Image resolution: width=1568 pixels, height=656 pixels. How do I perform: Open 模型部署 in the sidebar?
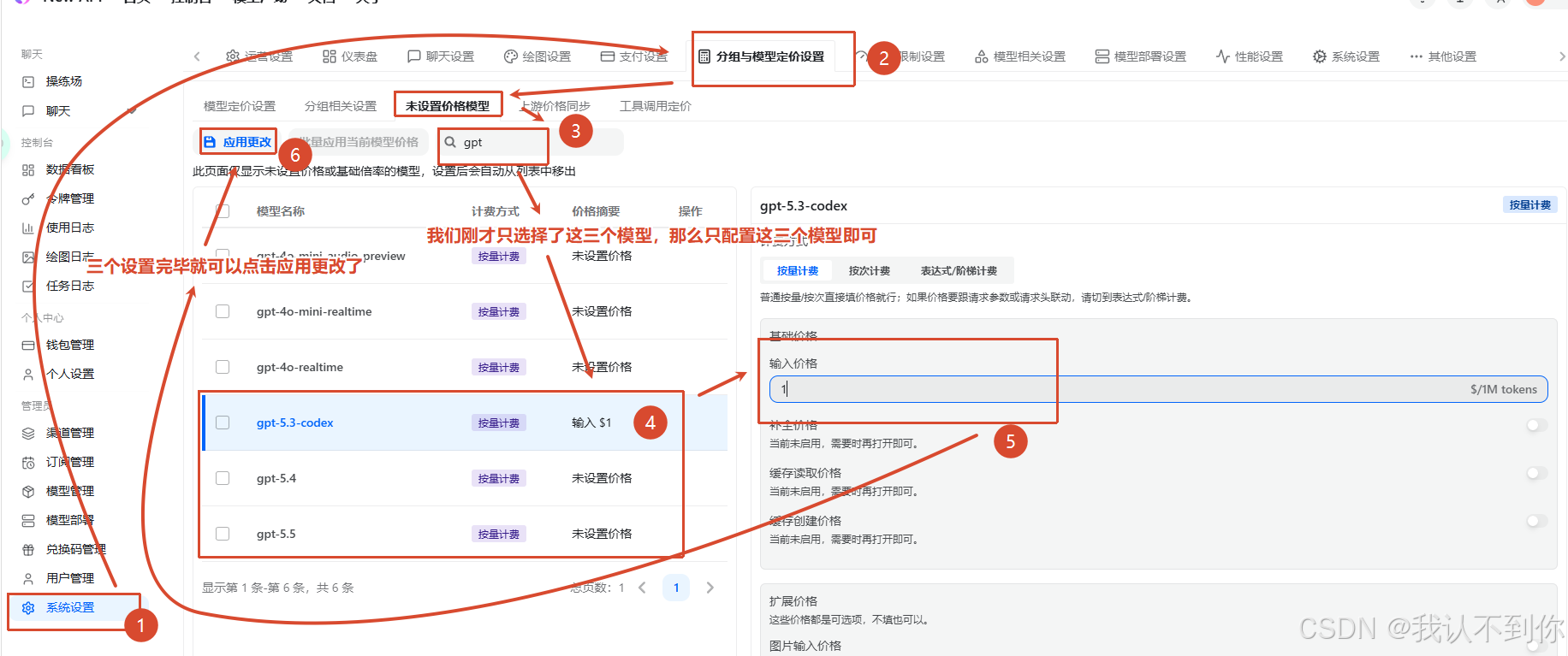coord(69,520)
